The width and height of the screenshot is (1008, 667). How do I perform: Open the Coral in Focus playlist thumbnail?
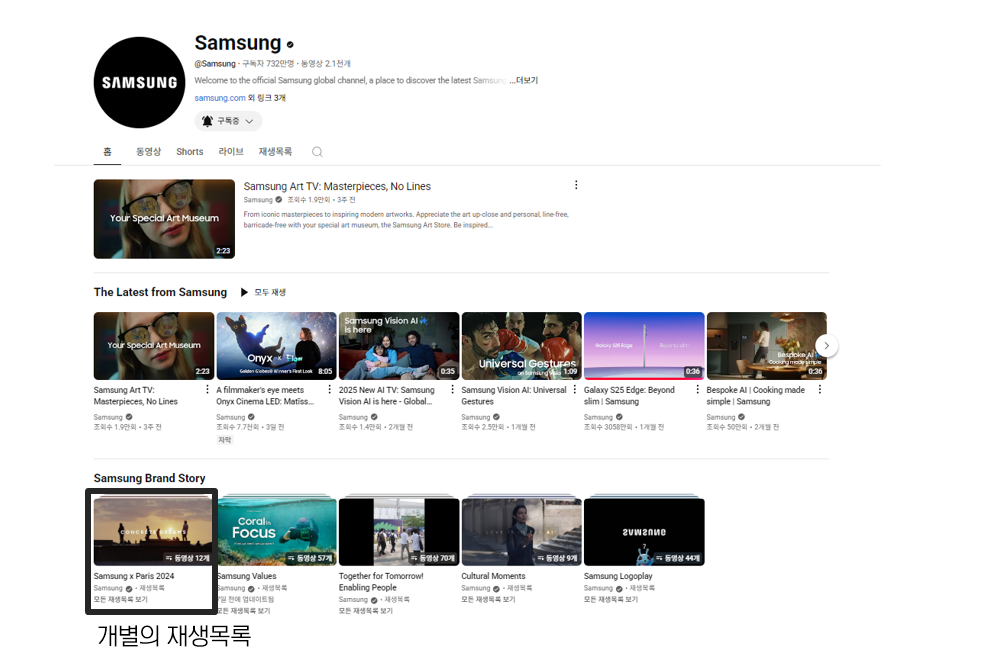[277, 532]
